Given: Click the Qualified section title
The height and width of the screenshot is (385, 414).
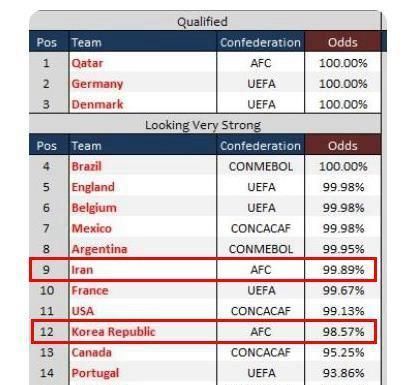Looking at the screenshot, I should 202,22.
